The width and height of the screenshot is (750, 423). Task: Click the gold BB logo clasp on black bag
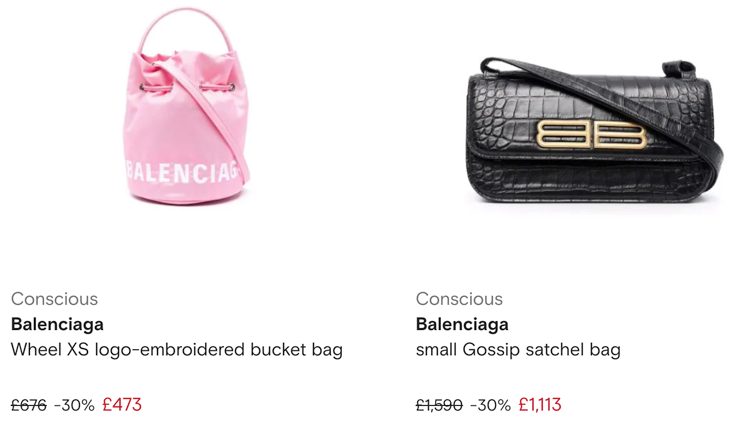point(592,134)
